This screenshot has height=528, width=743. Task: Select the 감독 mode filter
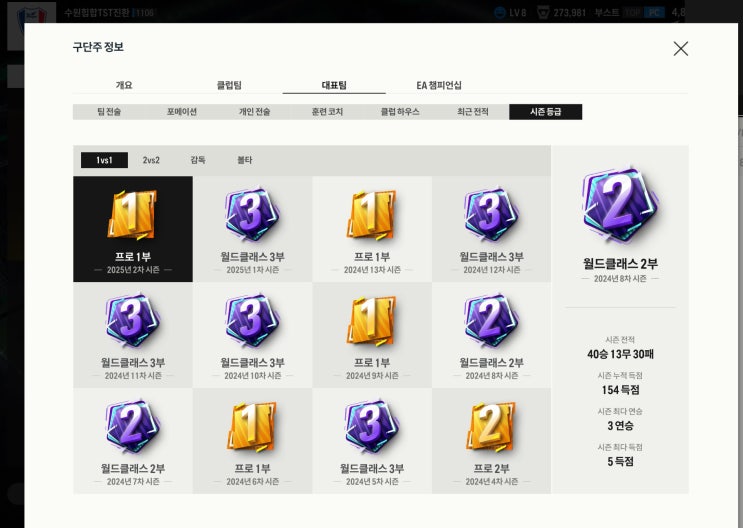point(198,160)
